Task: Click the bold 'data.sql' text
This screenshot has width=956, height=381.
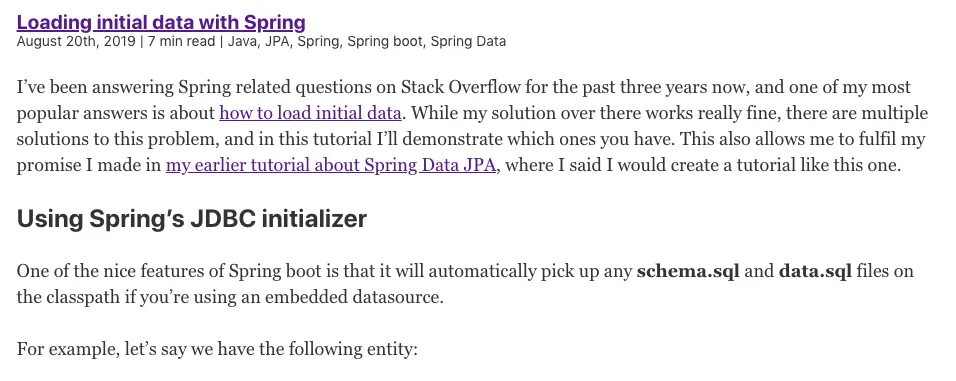Action: tap(815, 271)
